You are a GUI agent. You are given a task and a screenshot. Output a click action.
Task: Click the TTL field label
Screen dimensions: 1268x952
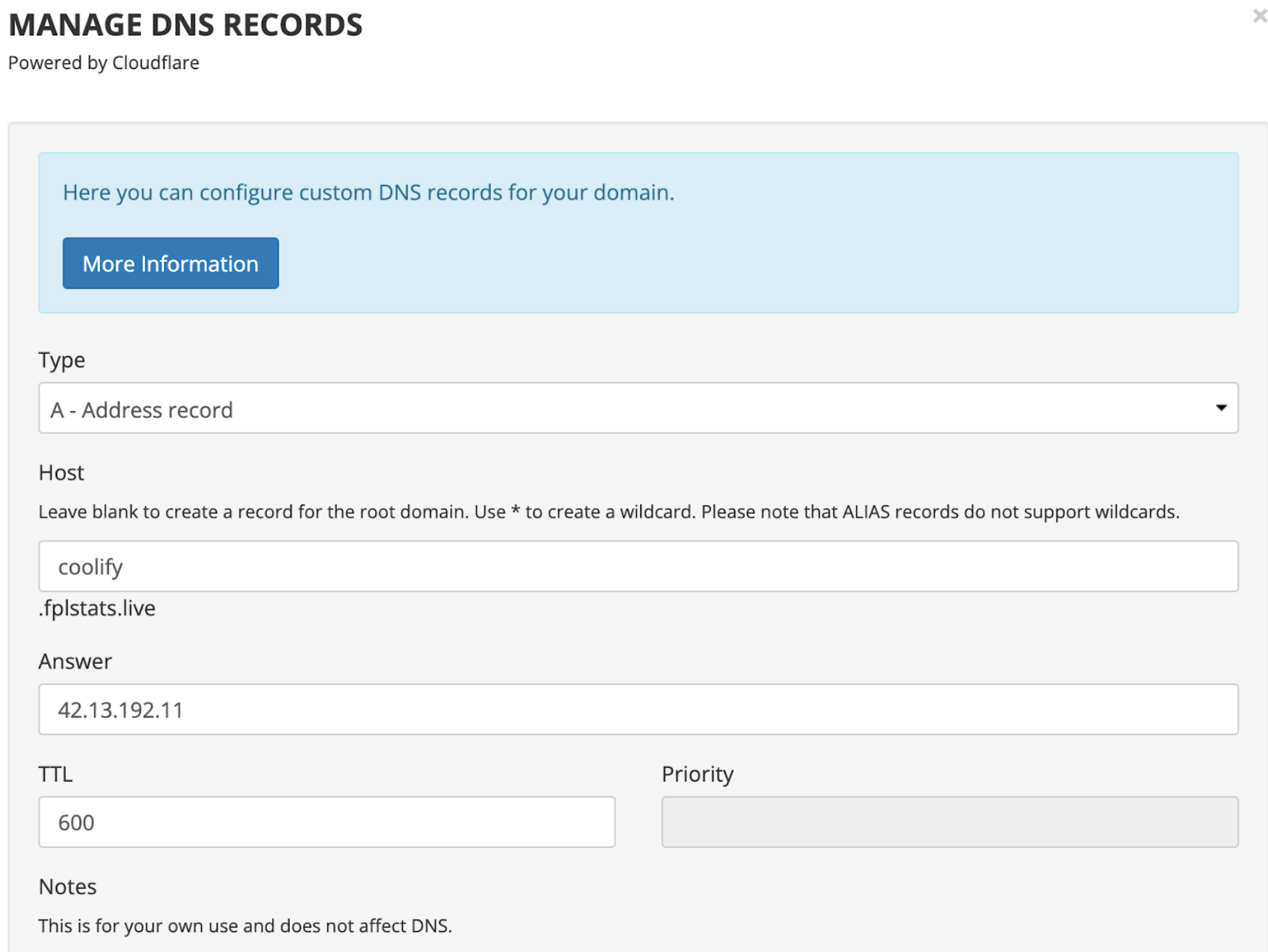tap(55, 774)
